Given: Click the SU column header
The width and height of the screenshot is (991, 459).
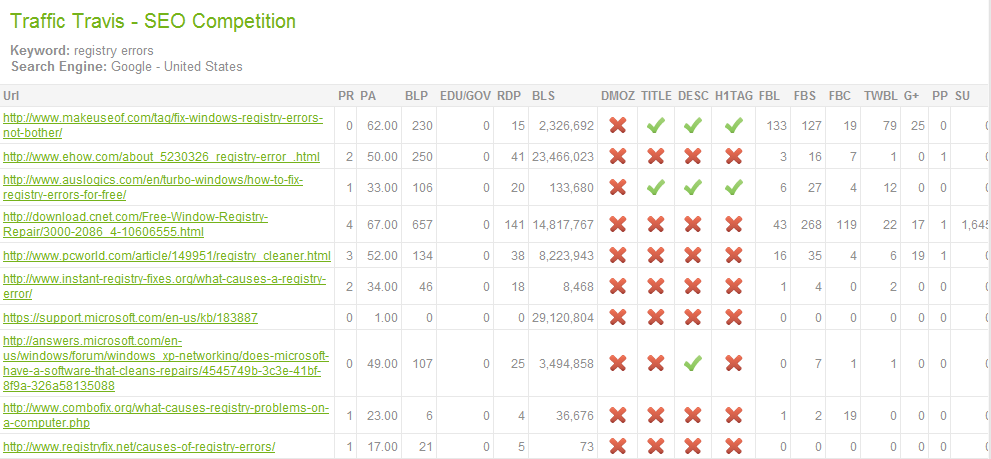Looking at the screenshot, I should coord(962,96).
